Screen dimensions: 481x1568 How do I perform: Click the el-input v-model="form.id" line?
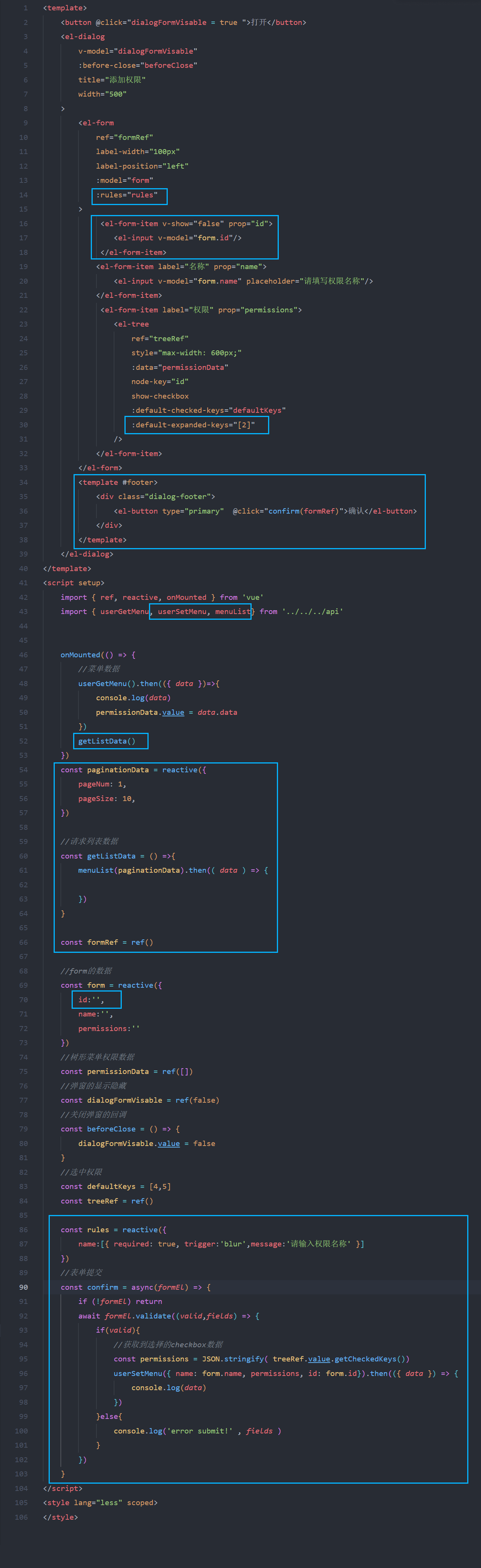(x=178, y=238)
